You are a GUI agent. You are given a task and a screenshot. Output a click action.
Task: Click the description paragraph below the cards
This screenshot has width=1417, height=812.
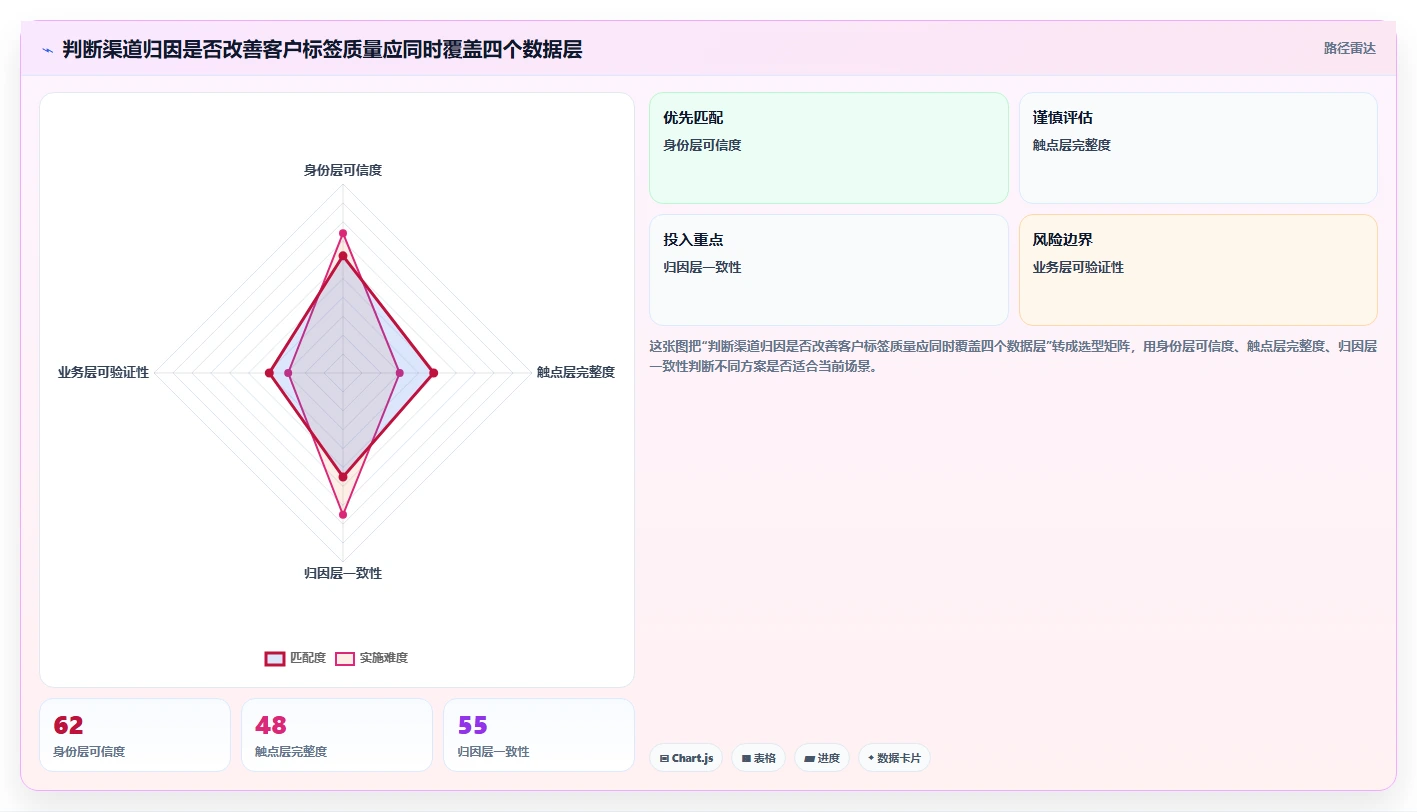(x=1013, y=356)
